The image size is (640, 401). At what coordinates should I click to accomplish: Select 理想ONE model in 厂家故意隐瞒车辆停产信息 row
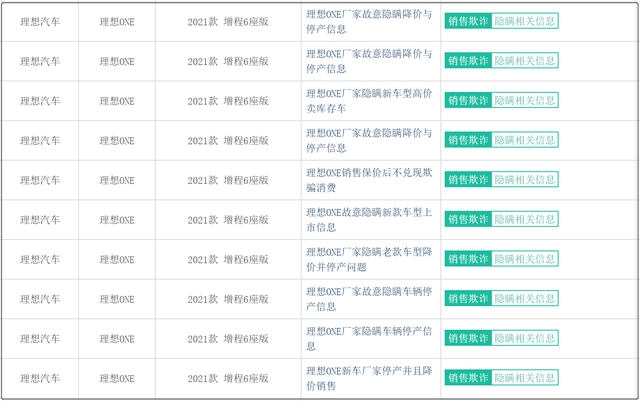[x=117, y=299]
